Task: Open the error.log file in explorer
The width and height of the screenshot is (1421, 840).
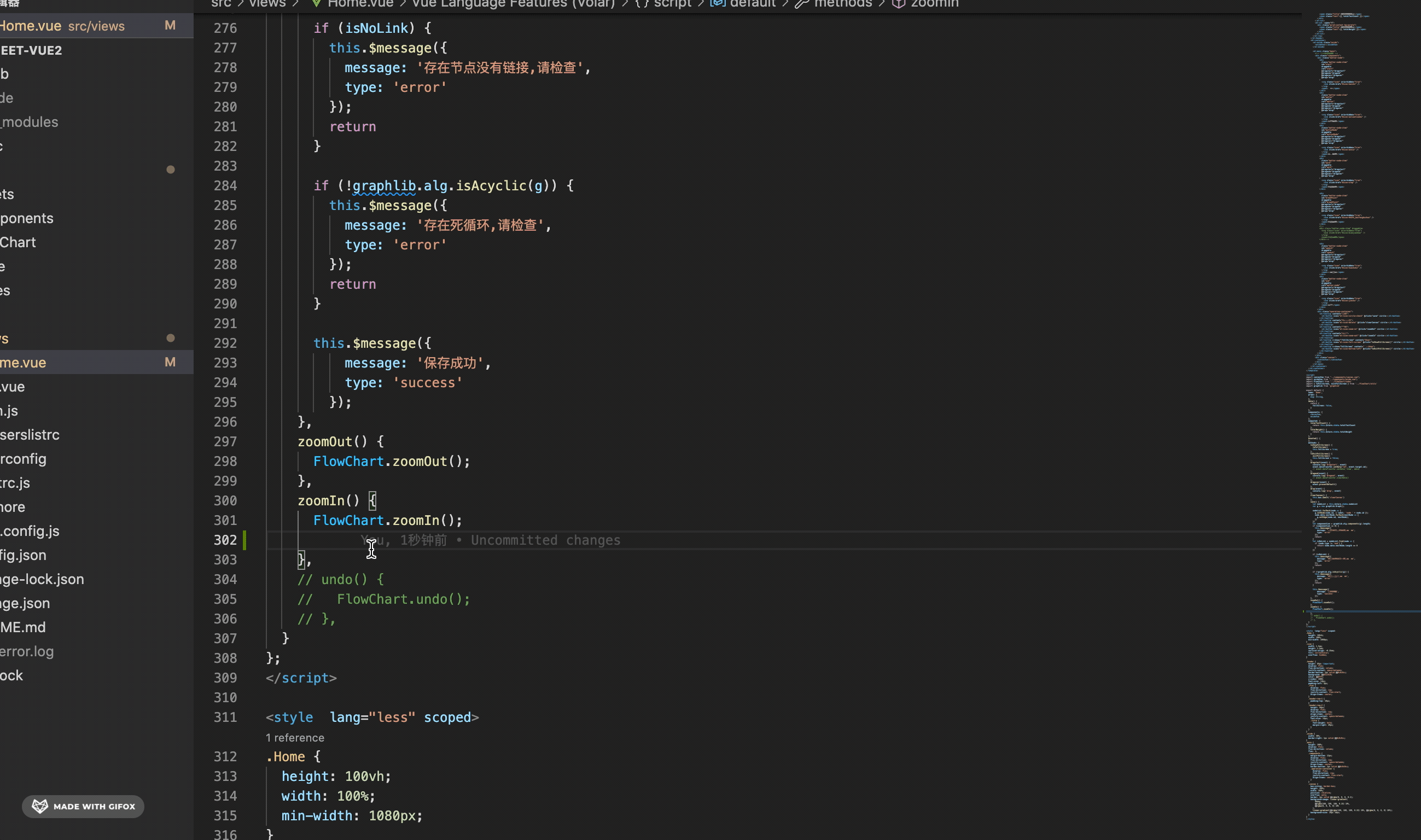Action: [27, 651]
